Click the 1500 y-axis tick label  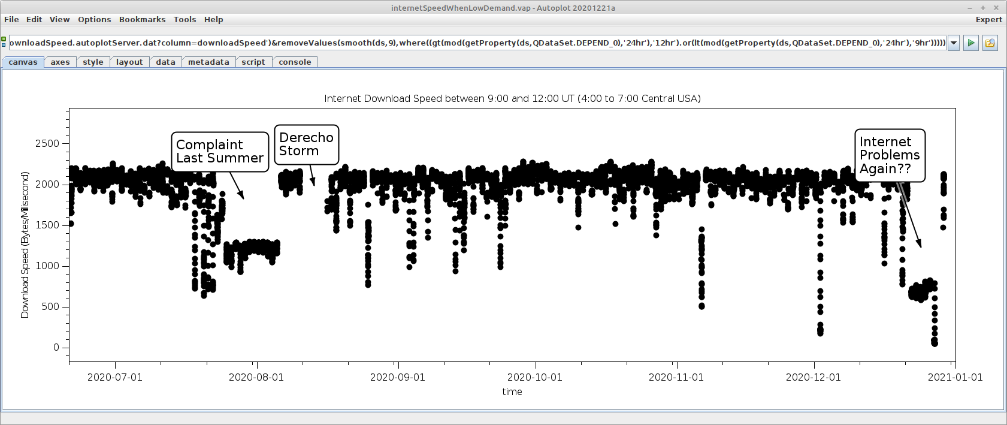pos(50,225)
